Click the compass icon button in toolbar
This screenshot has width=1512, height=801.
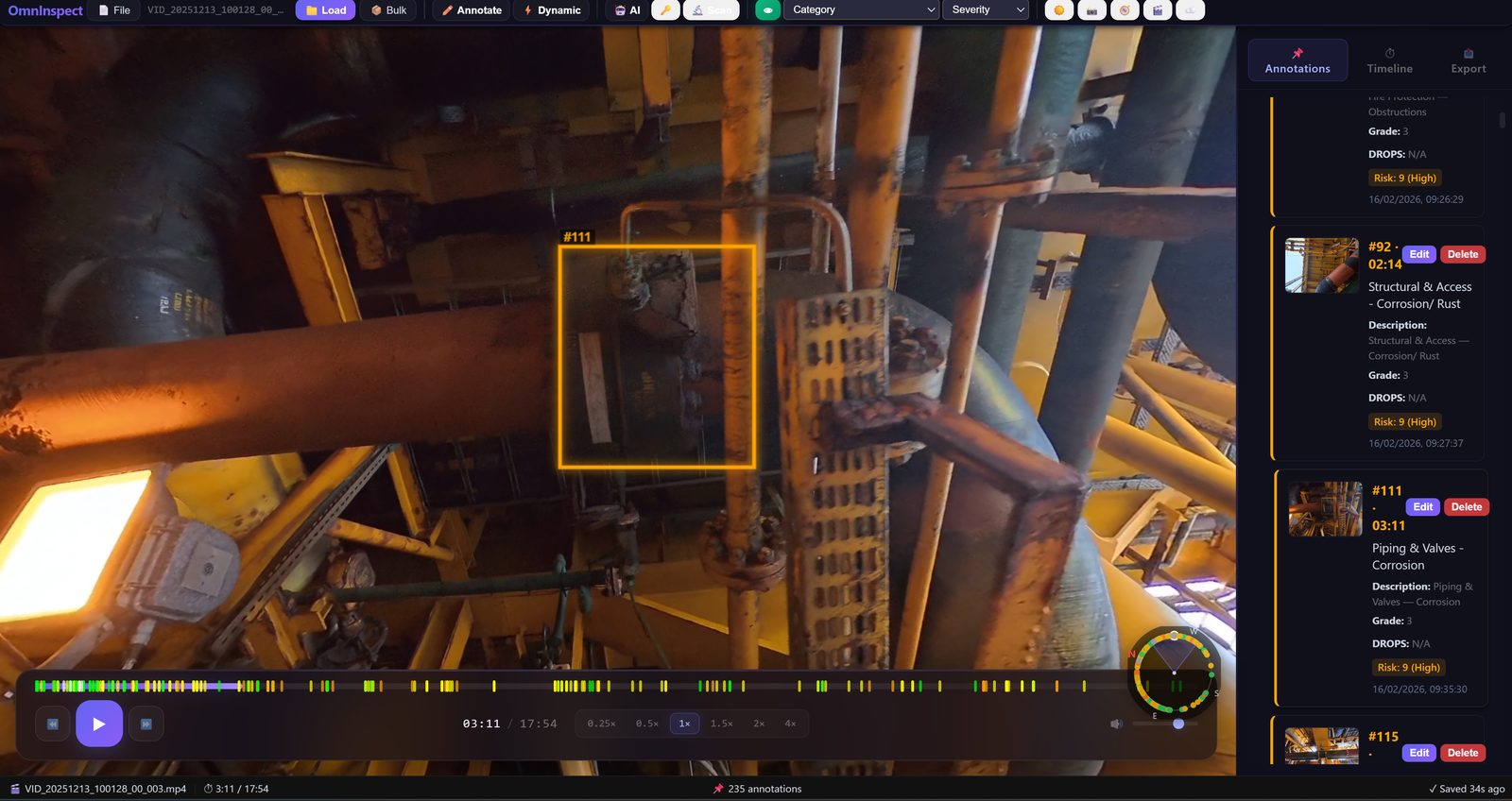point(1125,10)
